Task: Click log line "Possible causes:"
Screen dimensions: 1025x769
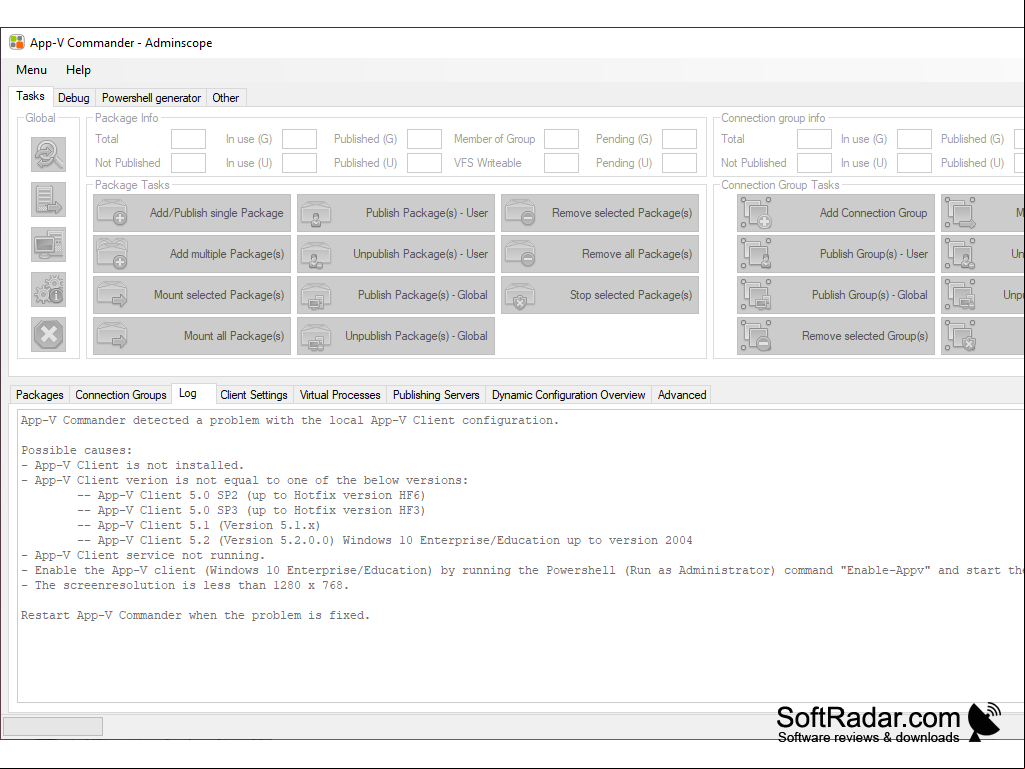Action: coord(76,451)
